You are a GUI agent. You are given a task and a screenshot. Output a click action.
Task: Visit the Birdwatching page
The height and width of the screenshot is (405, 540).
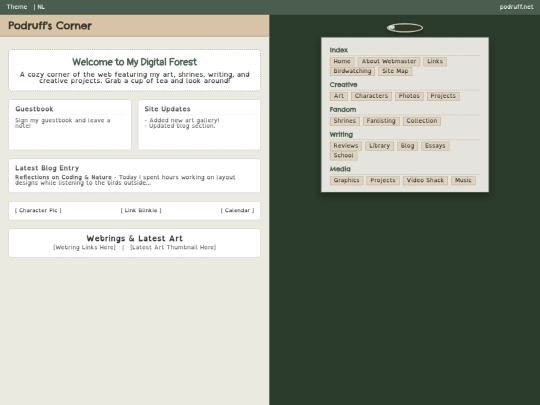[x=352, y=71]
